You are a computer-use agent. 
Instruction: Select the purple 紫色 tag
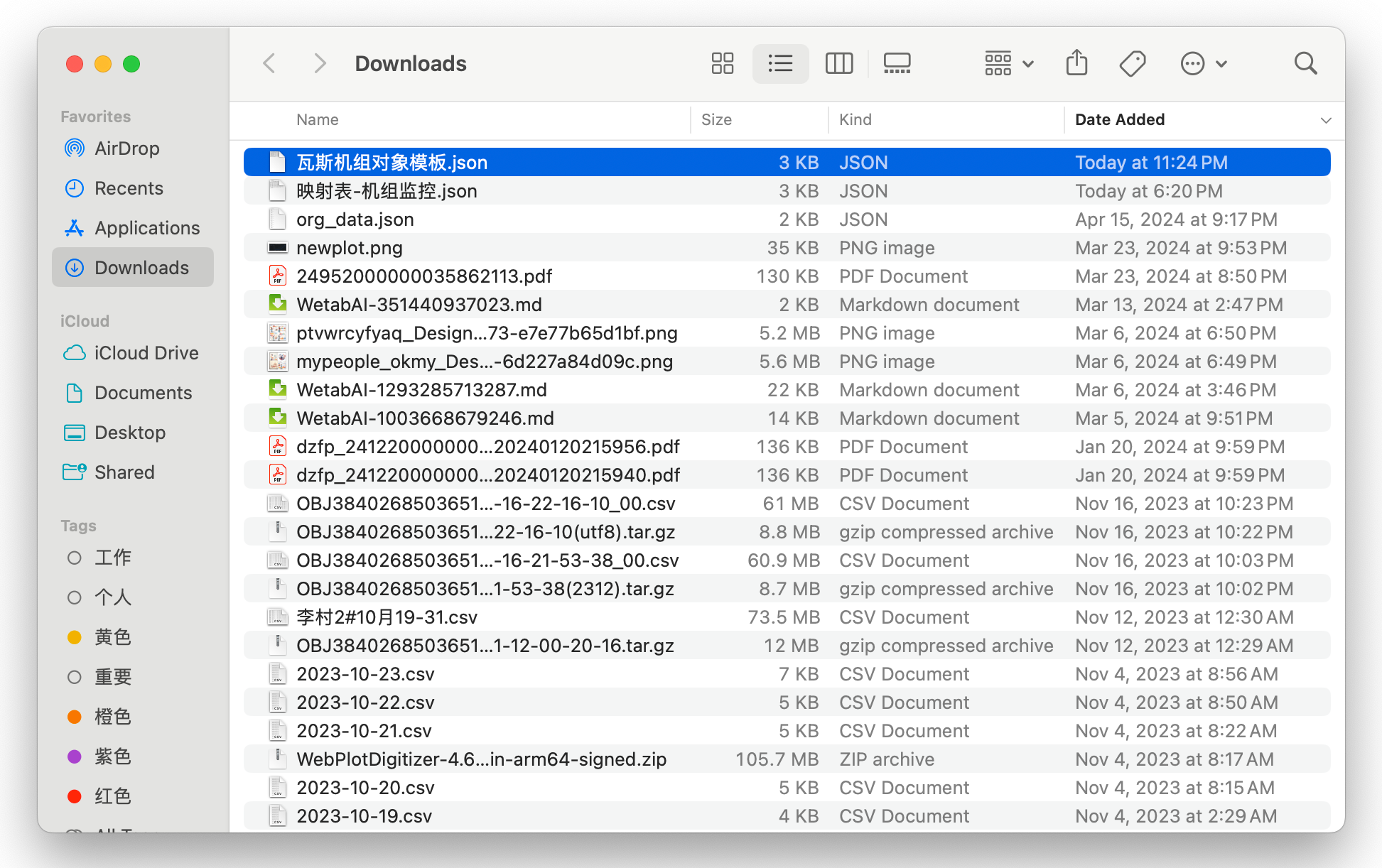click(112, 756)
